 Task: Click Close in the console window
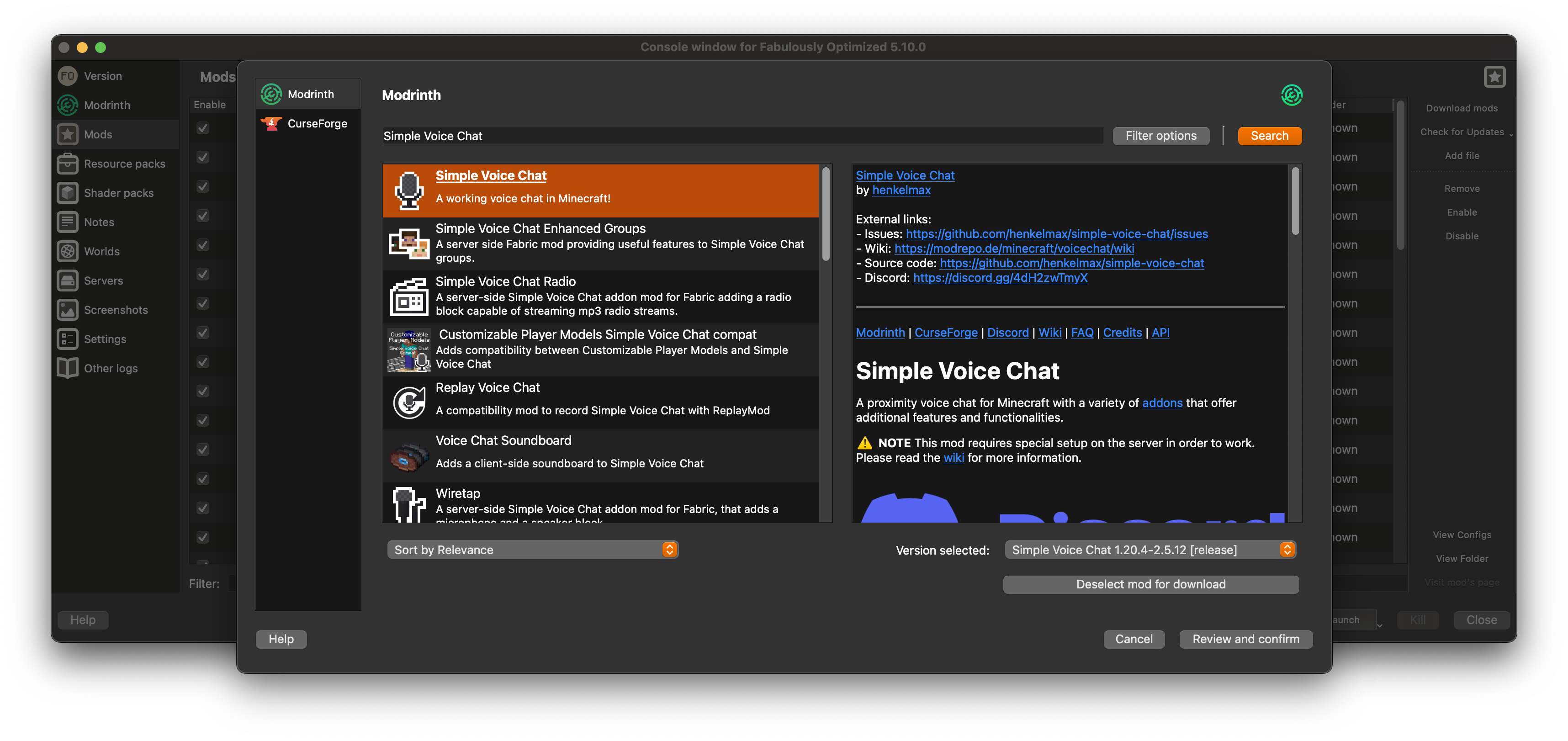pyautogui.click(x=1481, y=620)
